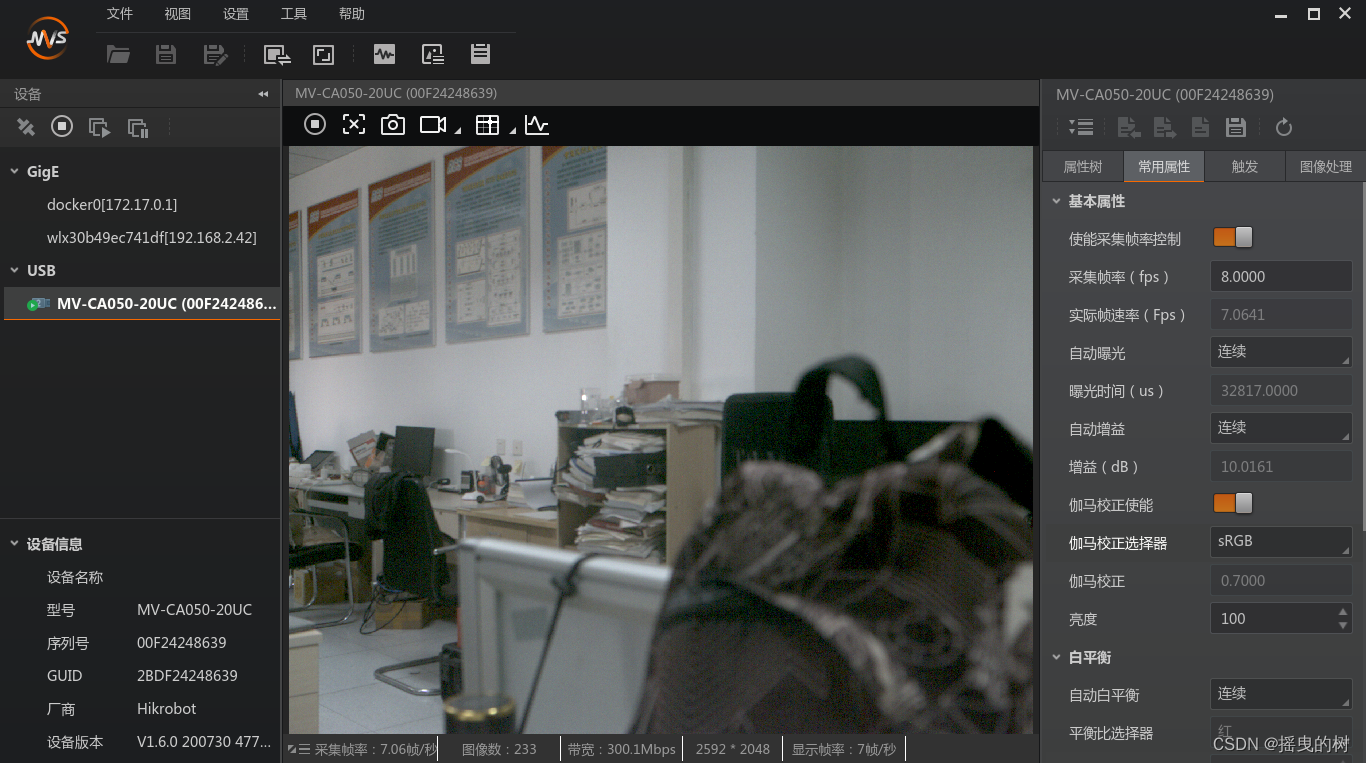This screenshot has height=763, width=1366.
Task: Open the 自动增益 dropdown
Action: (1281, 428)
